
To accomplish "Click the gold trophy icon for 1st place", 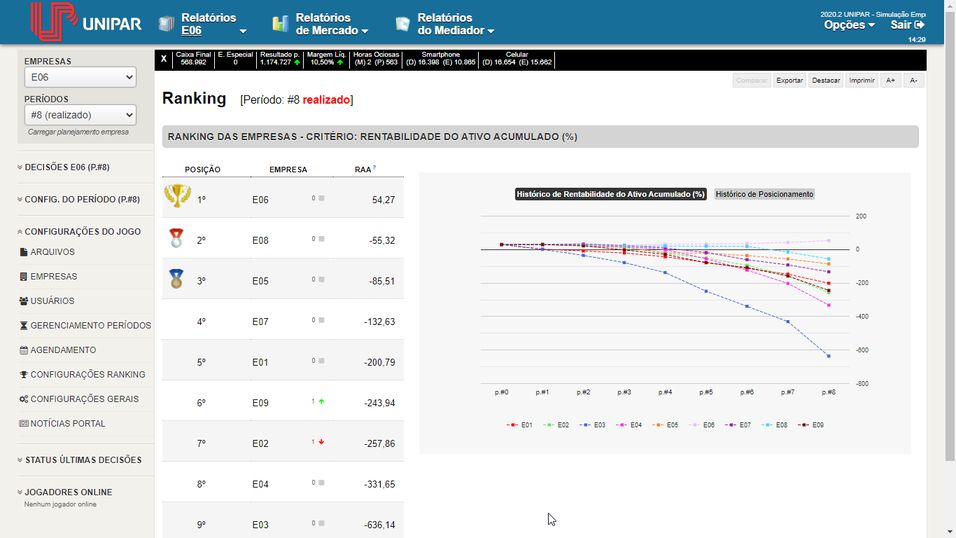I will tap(177, 196).
